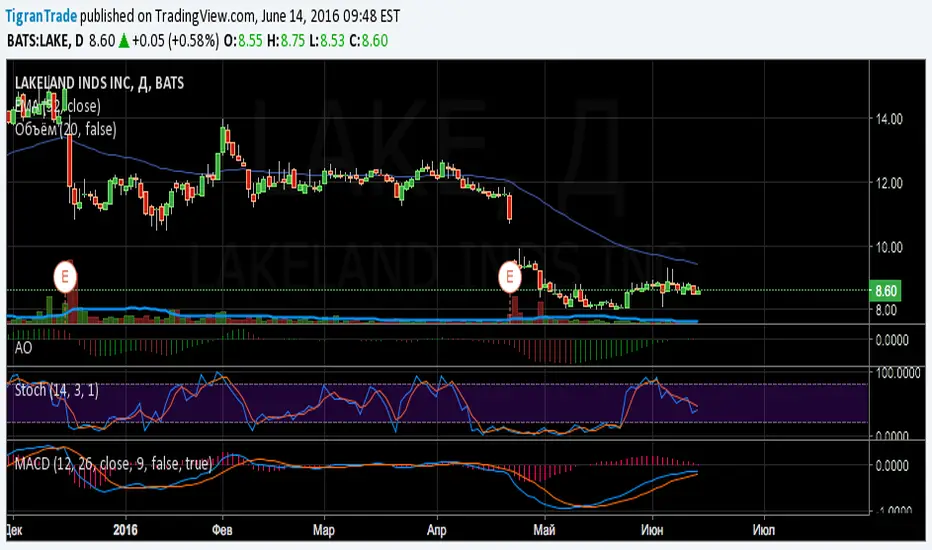The image size is (932, 550).
Task: Click the 2016 label on time axis
Action: [x=125, y=530]
